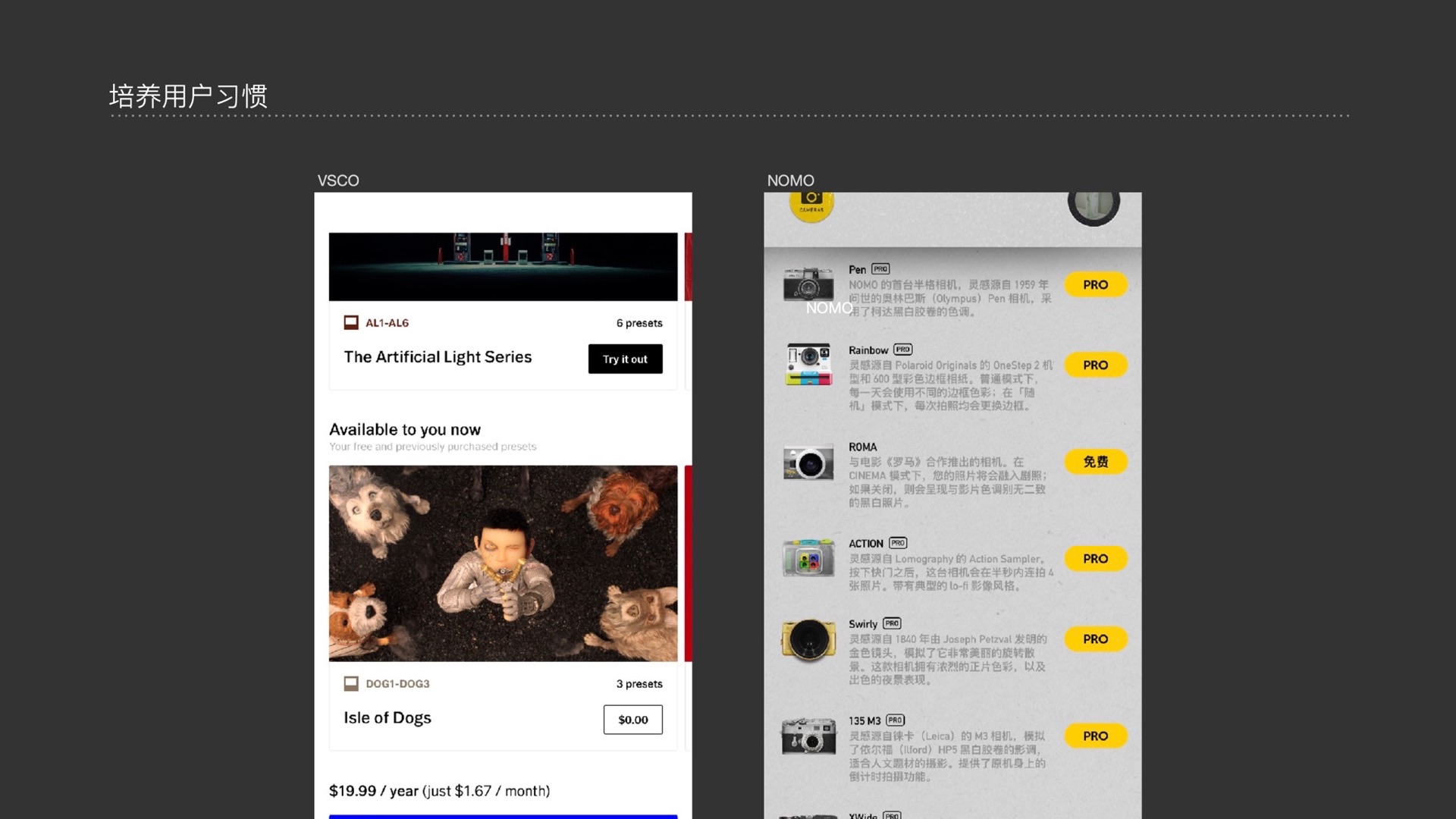Screen dimensions: 1456x819
Task: Tap the yellow 免费 button for ROMA
Action: (x=1095, y=462)
